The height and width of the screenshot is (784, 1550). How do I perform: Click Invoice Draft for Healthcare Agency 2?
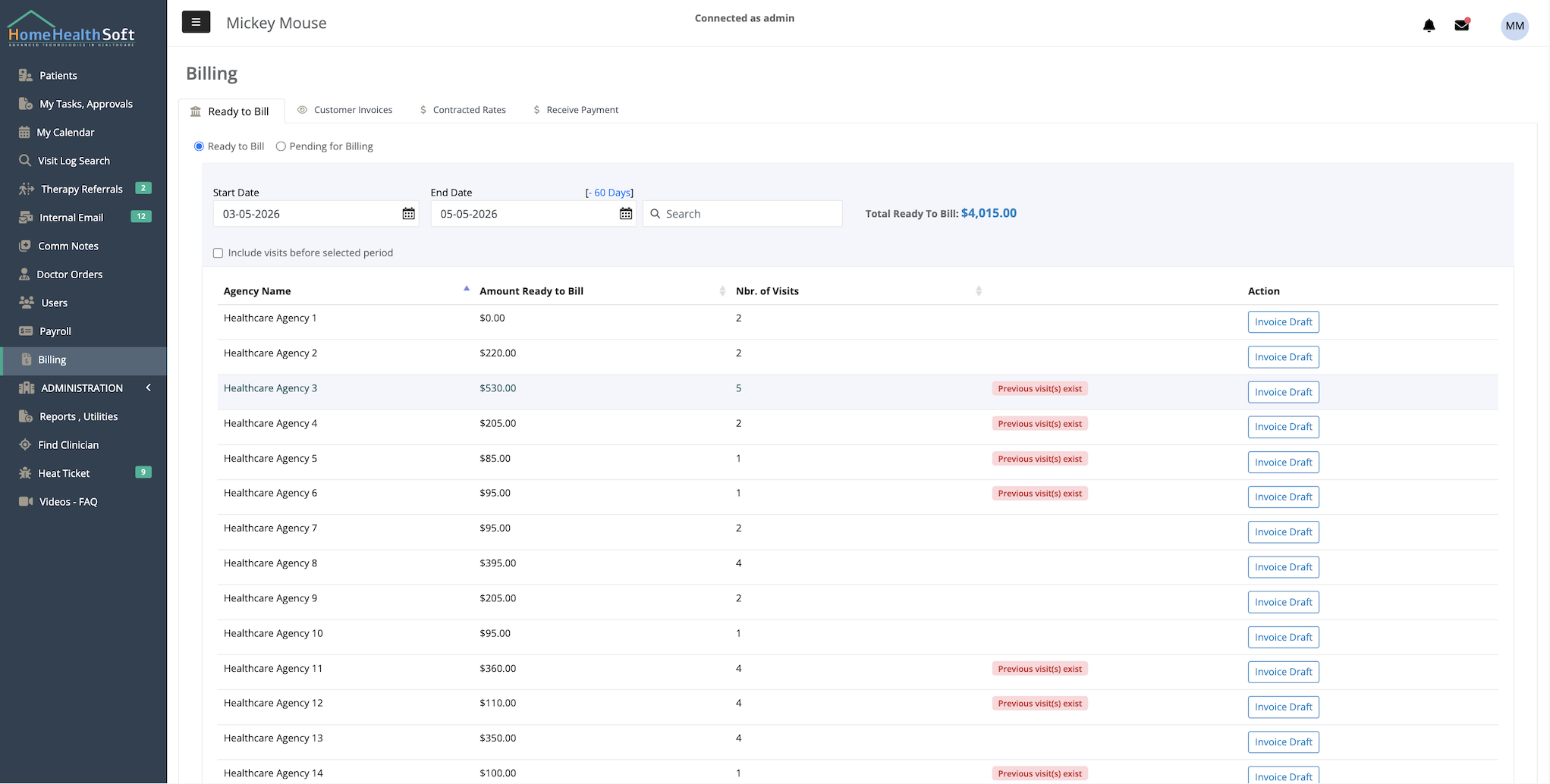pos(1283,357)
